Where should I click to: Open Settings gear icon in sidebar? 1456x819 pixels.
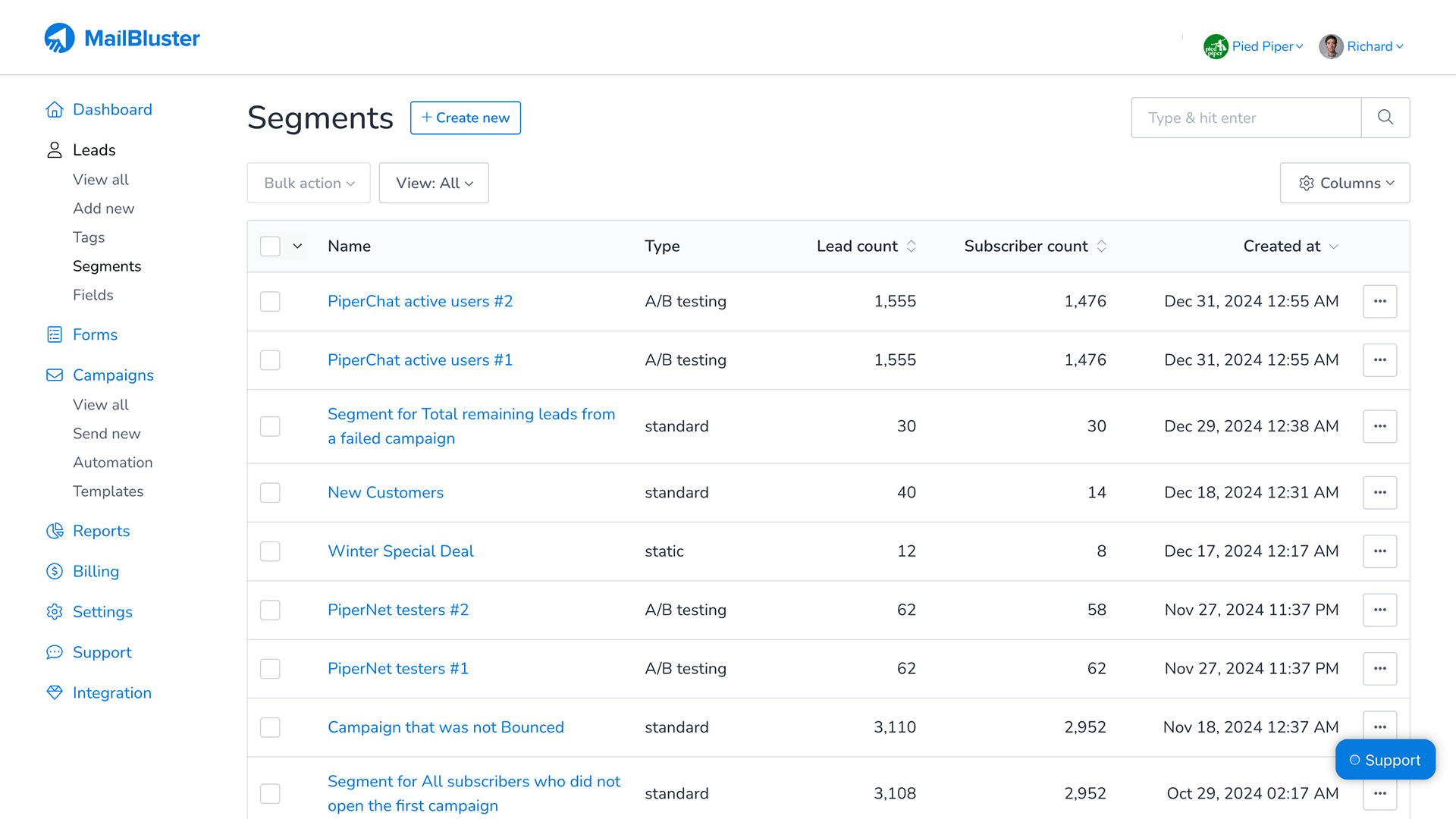point(55,612)
